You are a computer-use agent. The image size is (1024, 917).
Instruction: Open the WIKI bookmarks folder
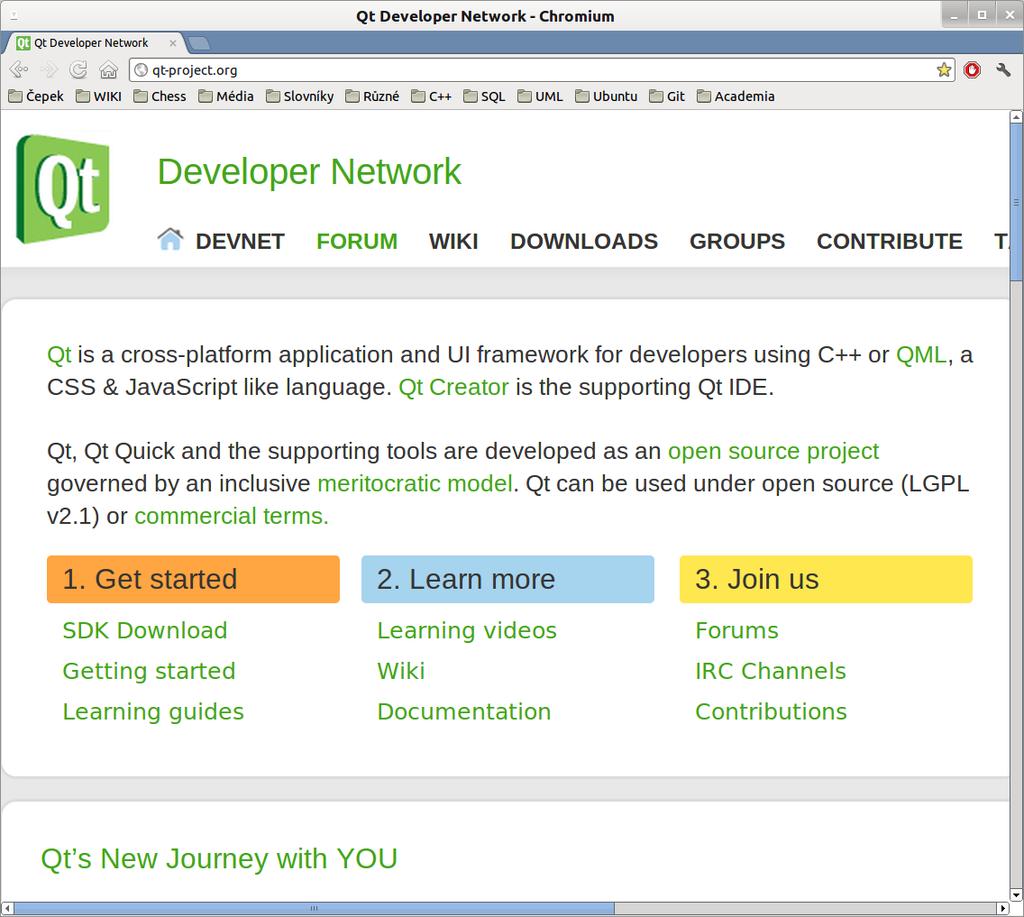99,96
